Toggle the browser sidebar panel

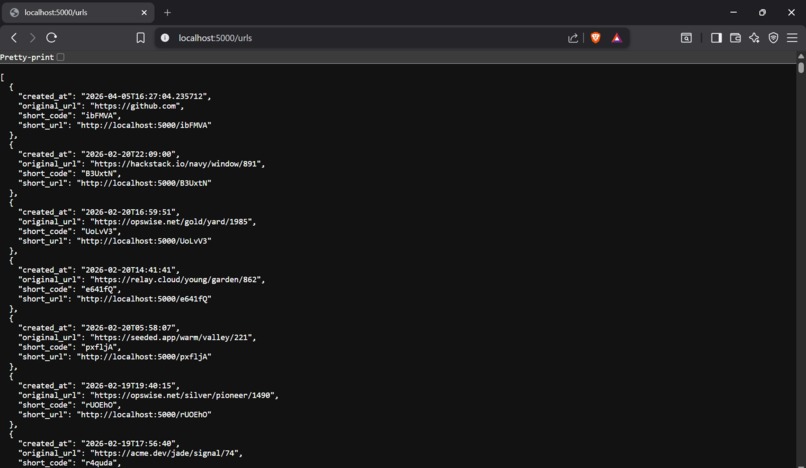[x=716, y=38]
